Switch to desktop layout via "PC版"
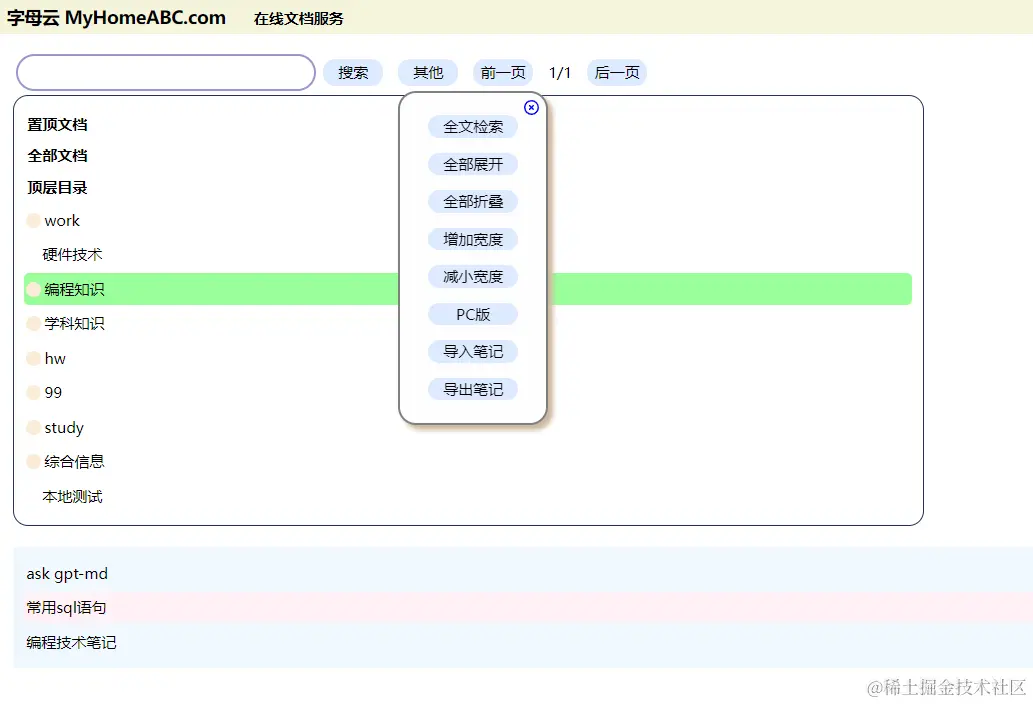 pos(472,314)
